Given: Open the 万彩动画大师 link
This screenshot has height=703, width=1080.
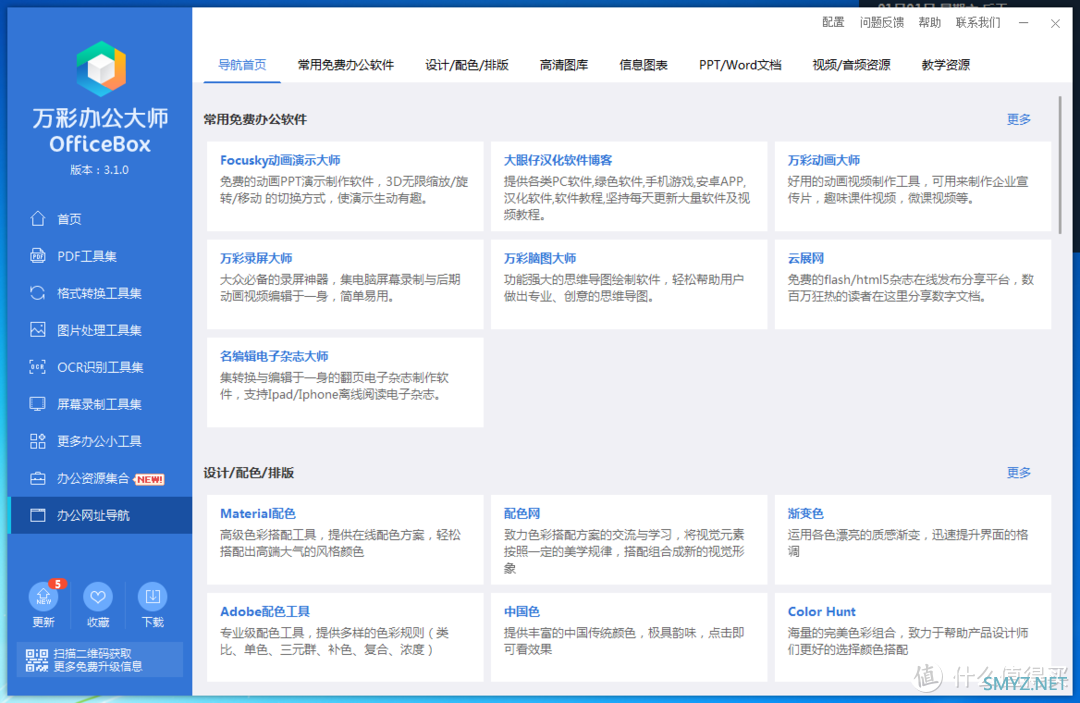Looking at the screenshot, I should pos(824,160).
